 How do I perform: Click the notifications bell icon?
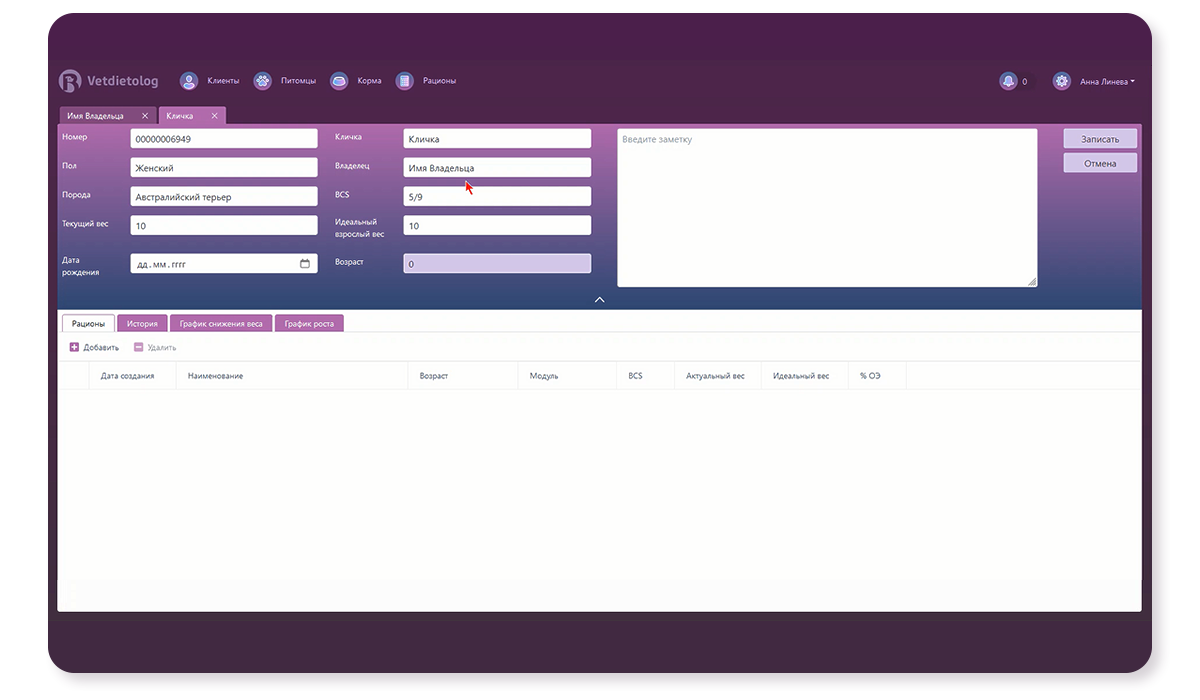pos(1008,81)
